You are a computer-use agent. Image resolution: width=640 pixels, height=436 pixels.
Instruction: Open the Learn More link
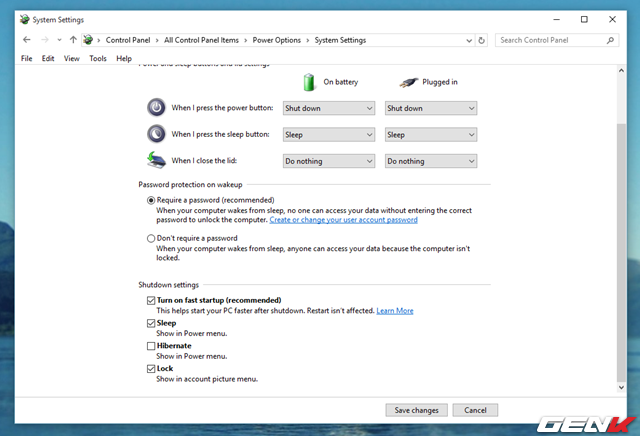point(395,311)
